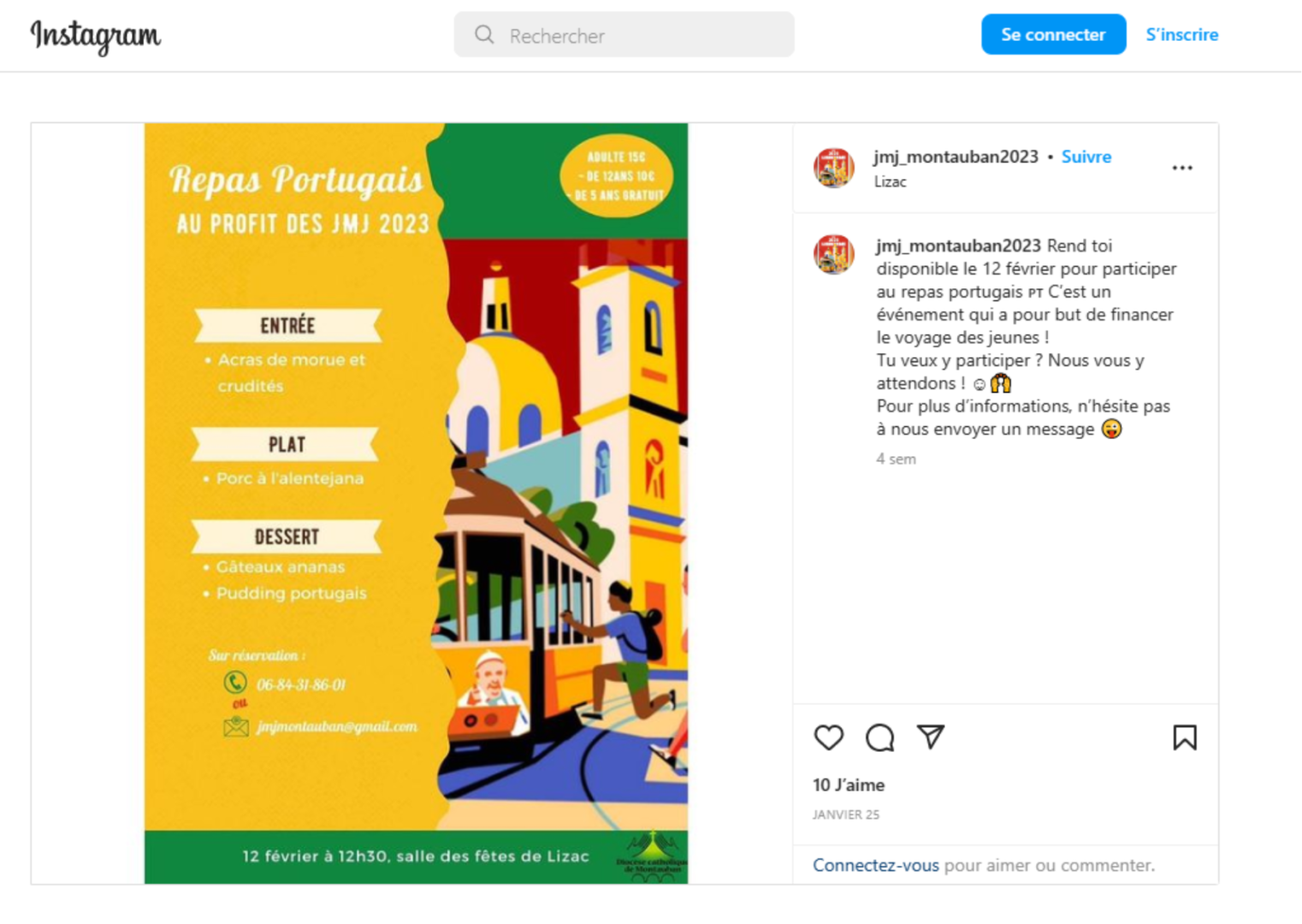
Task: Click the Se connecter button
Action: click(1053, 34)
